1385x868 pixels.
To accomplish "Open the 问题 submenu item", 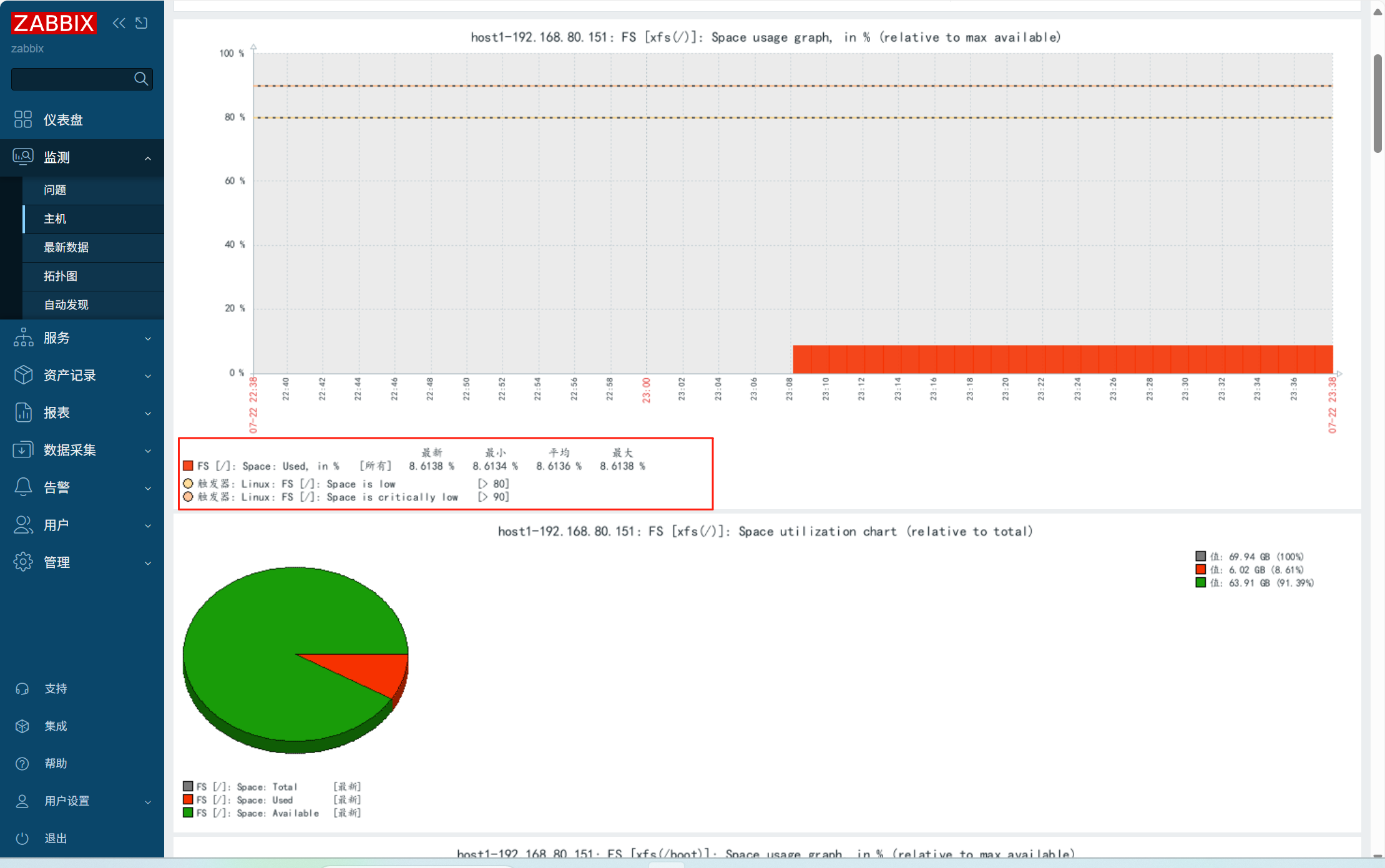I will [94, 190].
